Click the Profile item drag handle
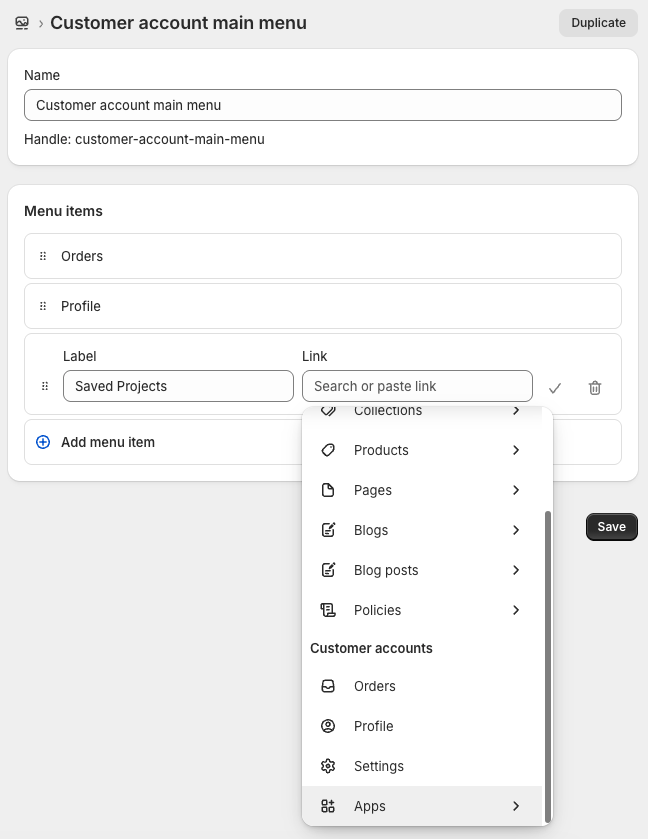 [x=43, y=306]
